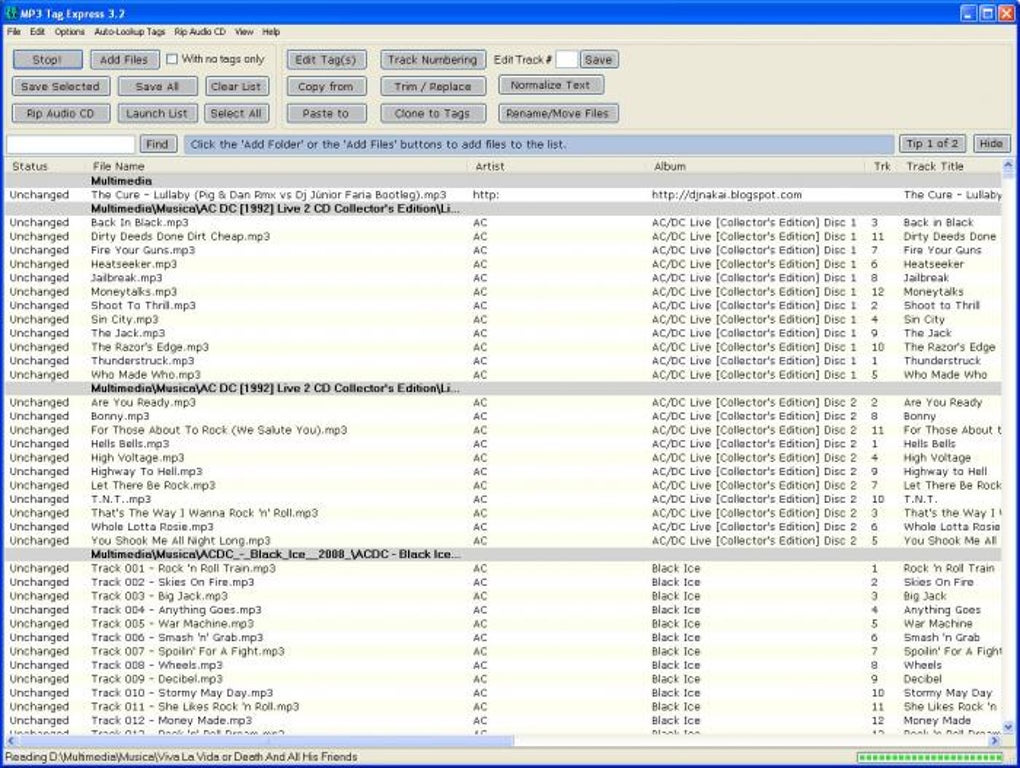Select file 'Dirty Deeds Done Dirt Cheap.mp3'
1020x768 pixels.
tap(503, 237)
